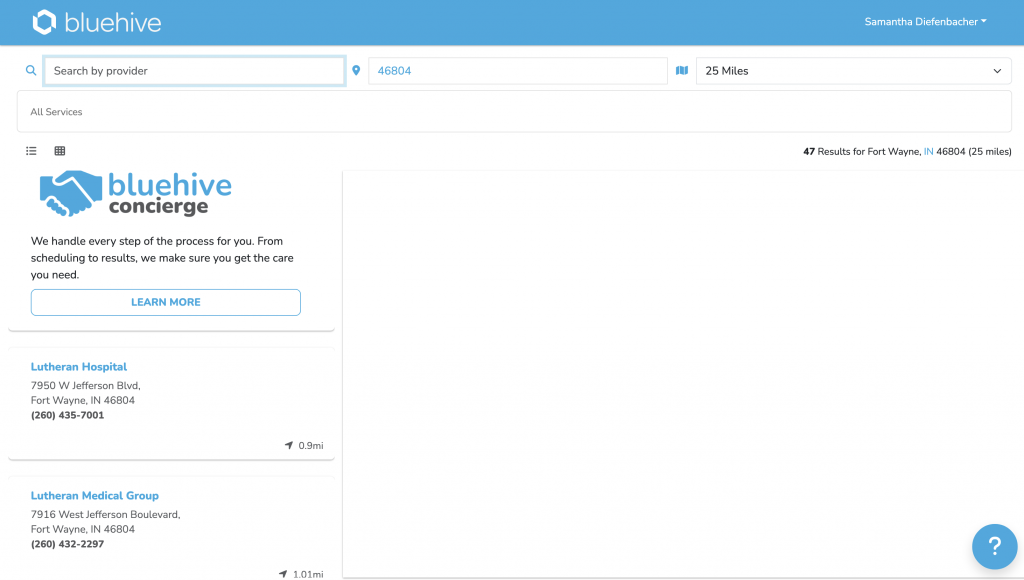This screenshot has height=580, width=1024.
Task: Open the All Services filter box
Action: click(514, 112)
